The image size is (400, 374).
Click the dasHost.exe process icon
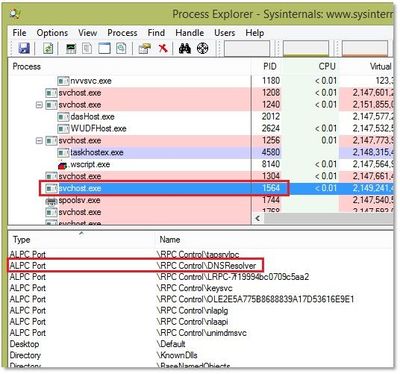tap(63, 117)
